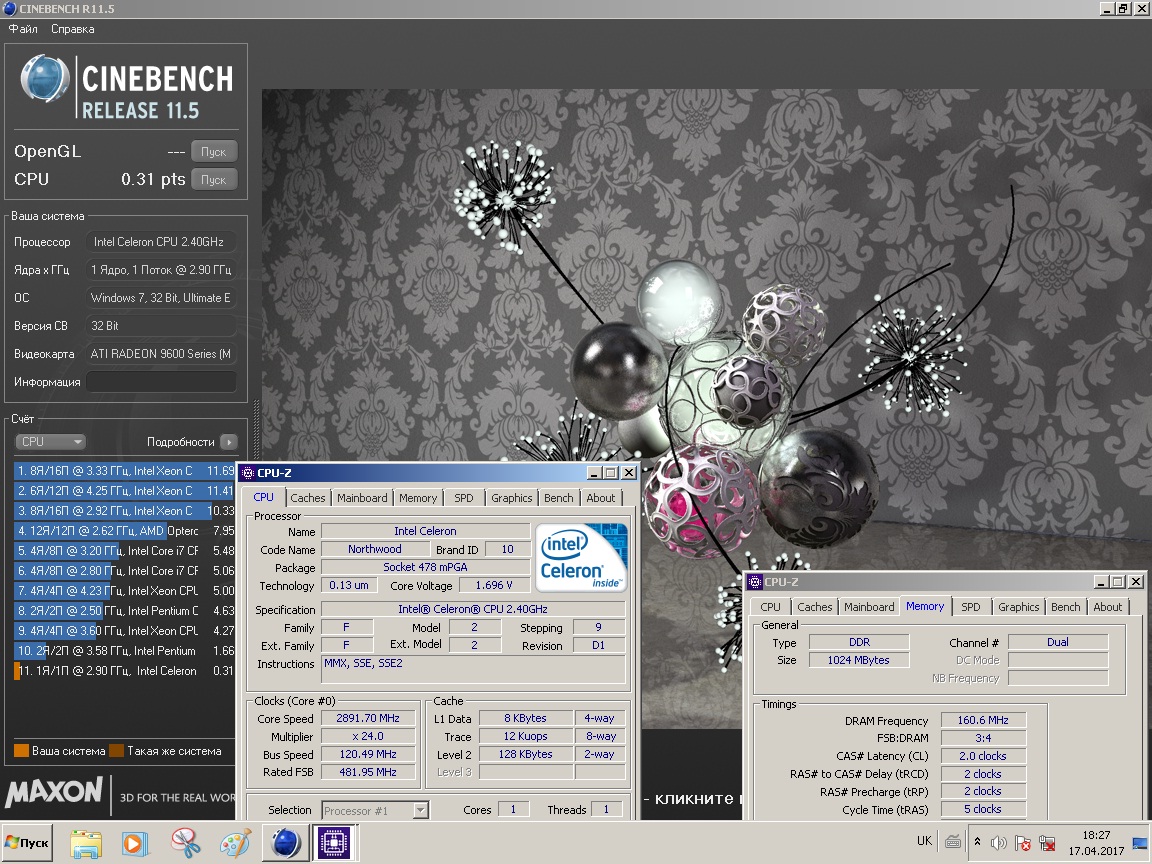Select ranking row 7 Intel Xeon 5.00
The image size is (1152, 864).
[x=124, y=591]
